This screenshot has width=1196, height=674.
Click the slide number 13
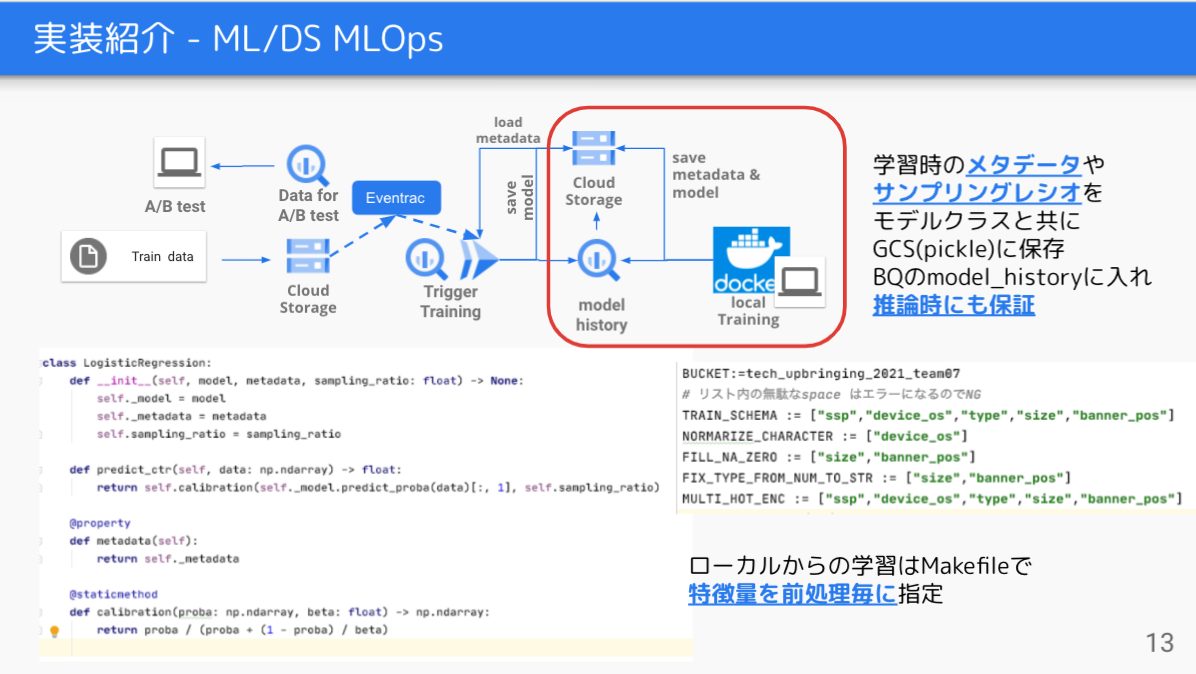[x=1158, y=644]
